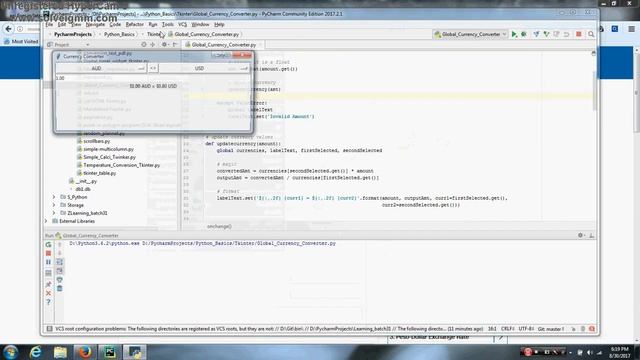Pin the Run tab
The image size is (640, 360).
point(48,284)
